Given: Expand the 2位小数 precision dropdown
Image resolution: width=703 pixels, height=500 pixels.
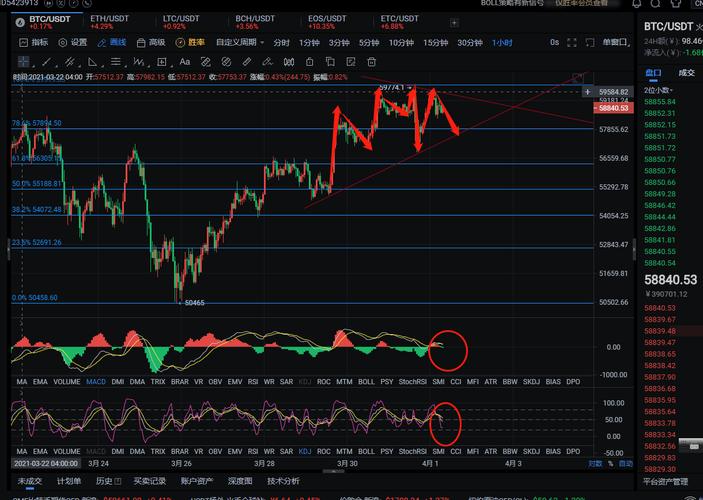Looking at the screenshot, I should pyautogui.click(x=659, y=89).
